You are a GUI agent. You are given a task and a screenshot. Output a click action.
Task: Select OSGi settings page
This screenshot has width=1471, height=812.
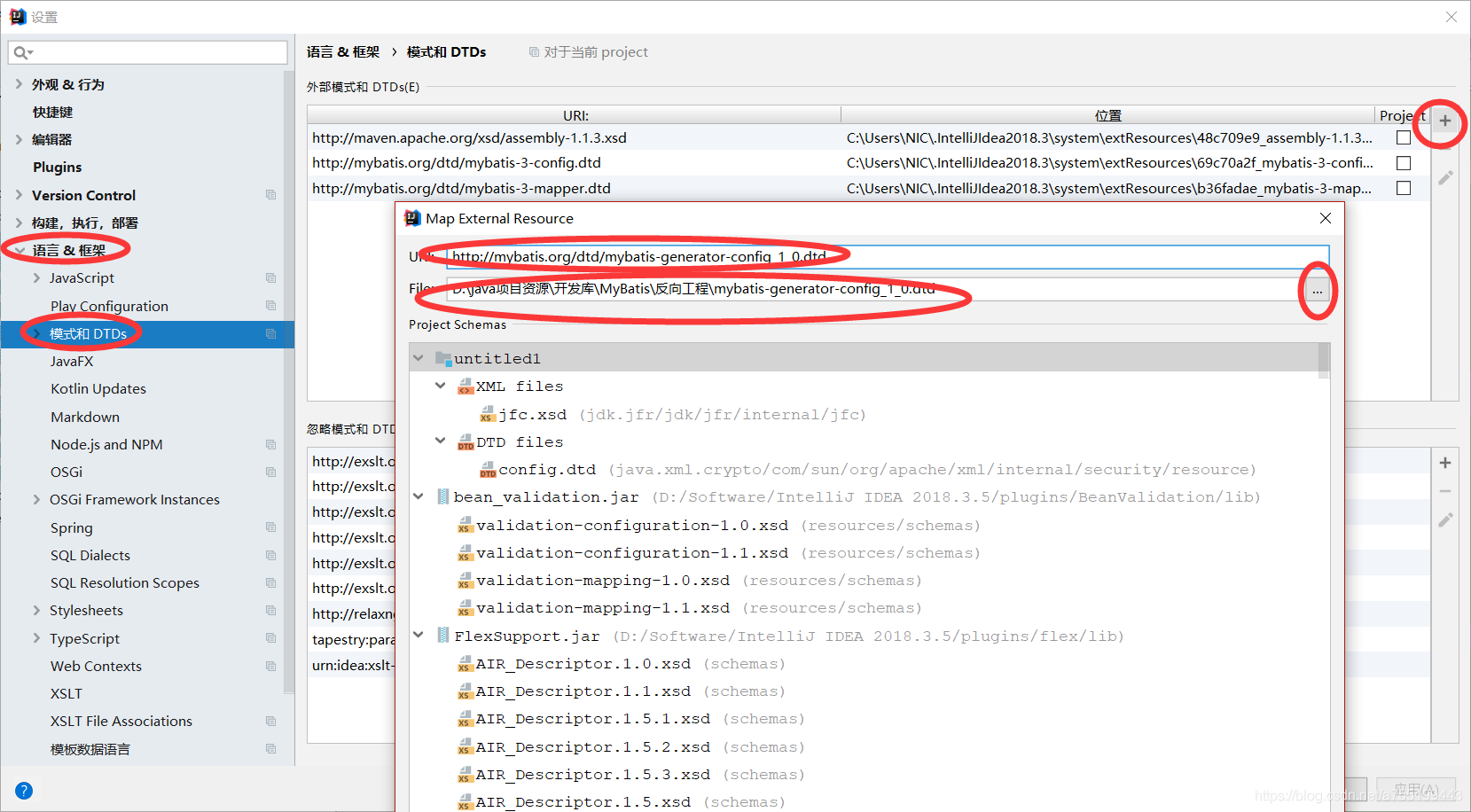point(67,472)
